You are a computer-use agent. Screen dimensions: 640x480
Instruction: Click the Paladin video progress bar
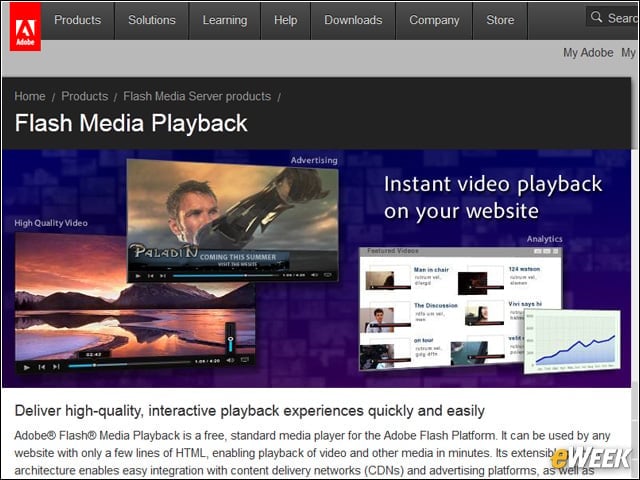226,276
